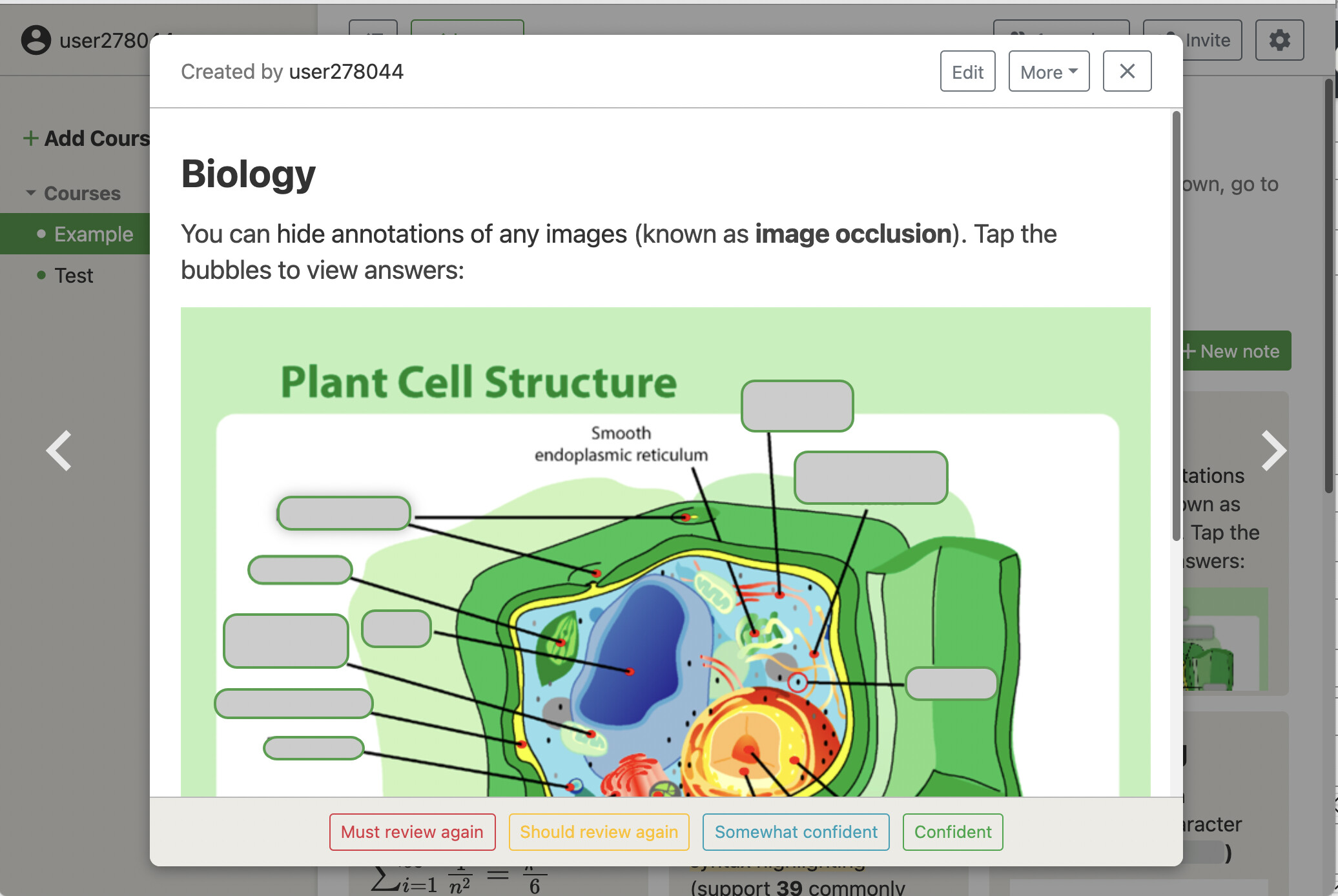Click the Edit button
The width and height of the screenshot is (1338, 896).
(x=967, y=71)
